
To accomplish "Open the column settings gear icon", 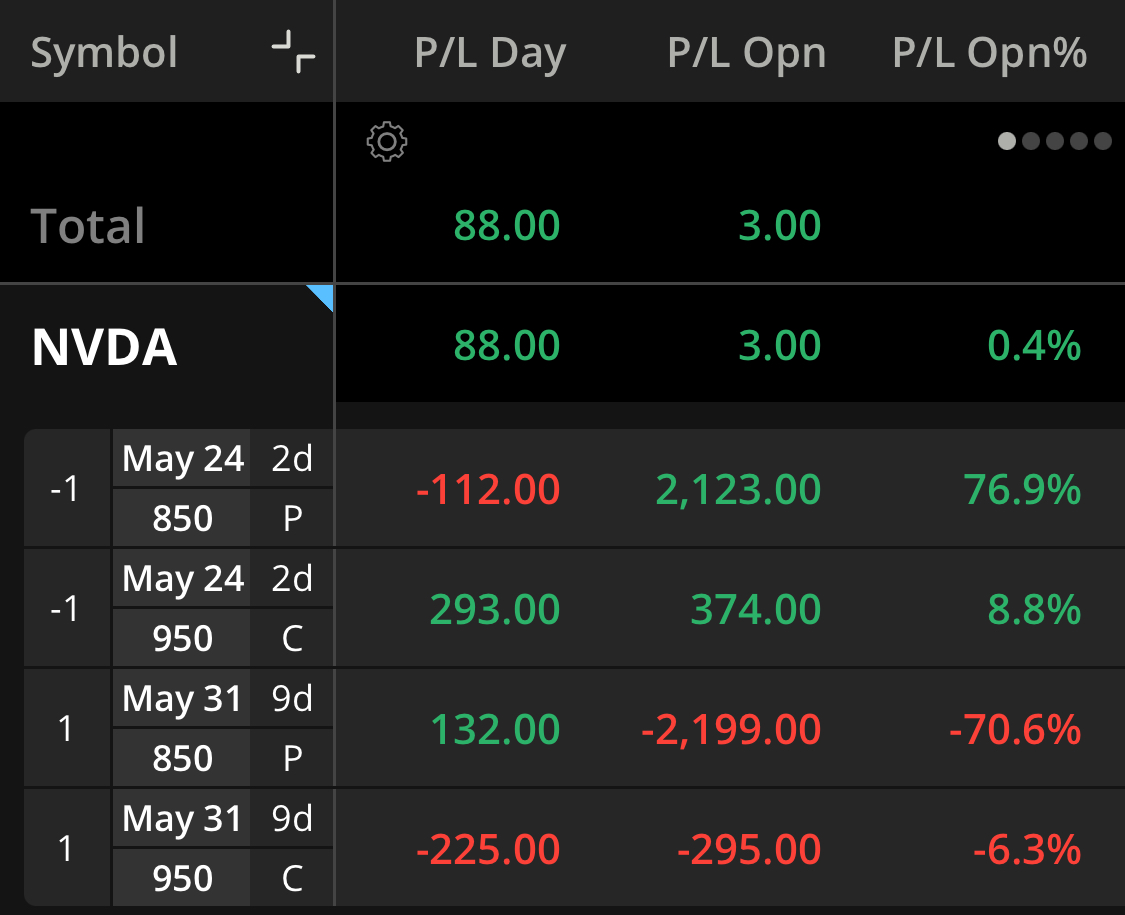I will (387, 141).
